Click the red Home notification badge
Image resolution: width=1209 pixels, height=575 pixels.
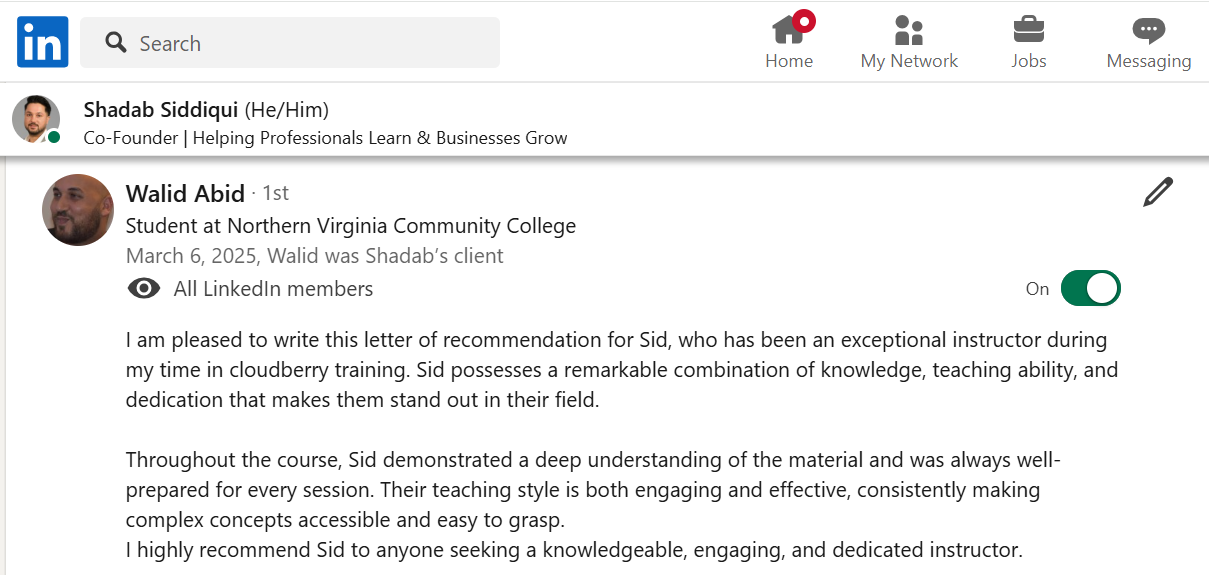(x=803, y=20)
